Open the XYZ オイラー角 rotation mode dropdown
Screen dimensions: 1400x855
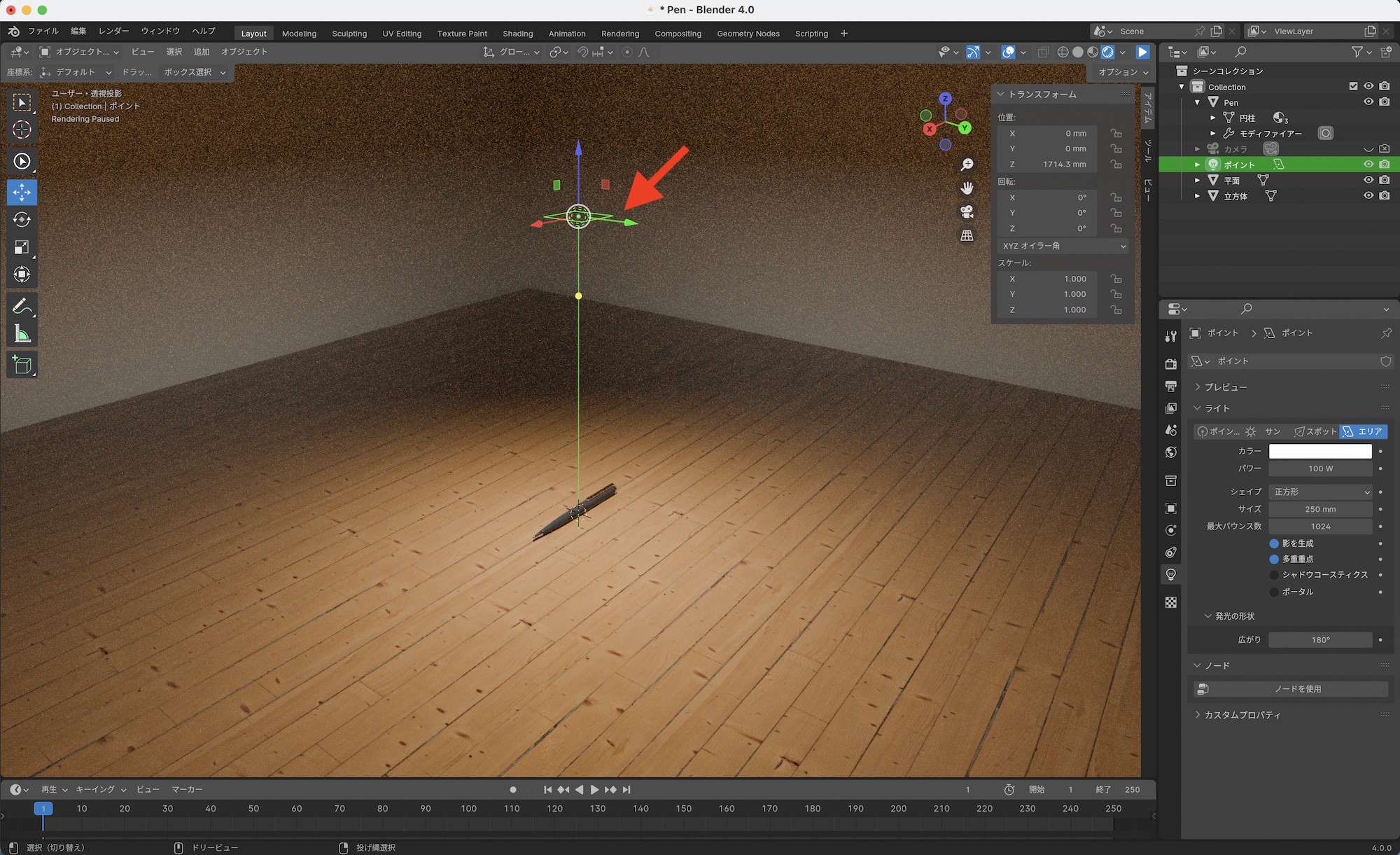pos(1063,246)
